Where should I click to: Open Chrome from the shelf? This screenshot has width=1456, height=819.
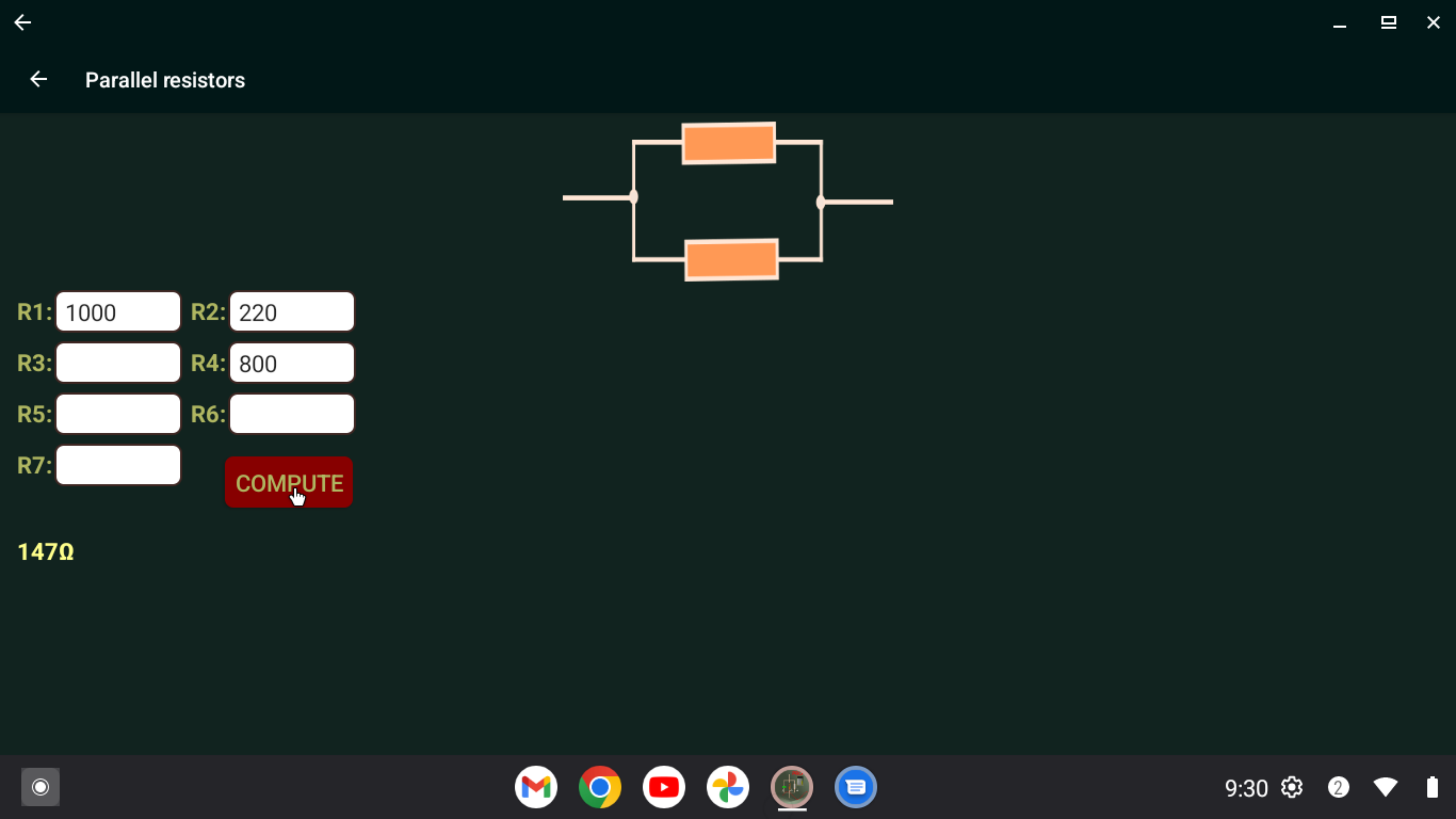click(x=600, y=787)
